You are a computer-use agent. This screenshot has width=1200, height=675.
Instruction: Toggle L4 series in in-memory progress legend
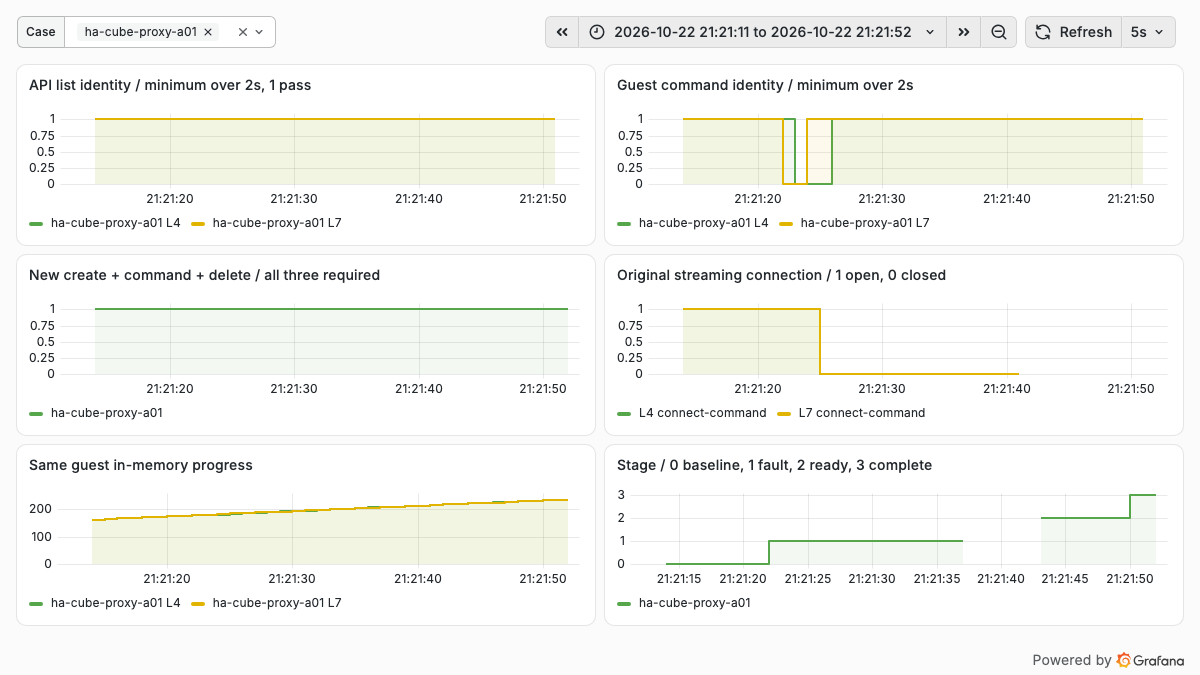(116, 603)
